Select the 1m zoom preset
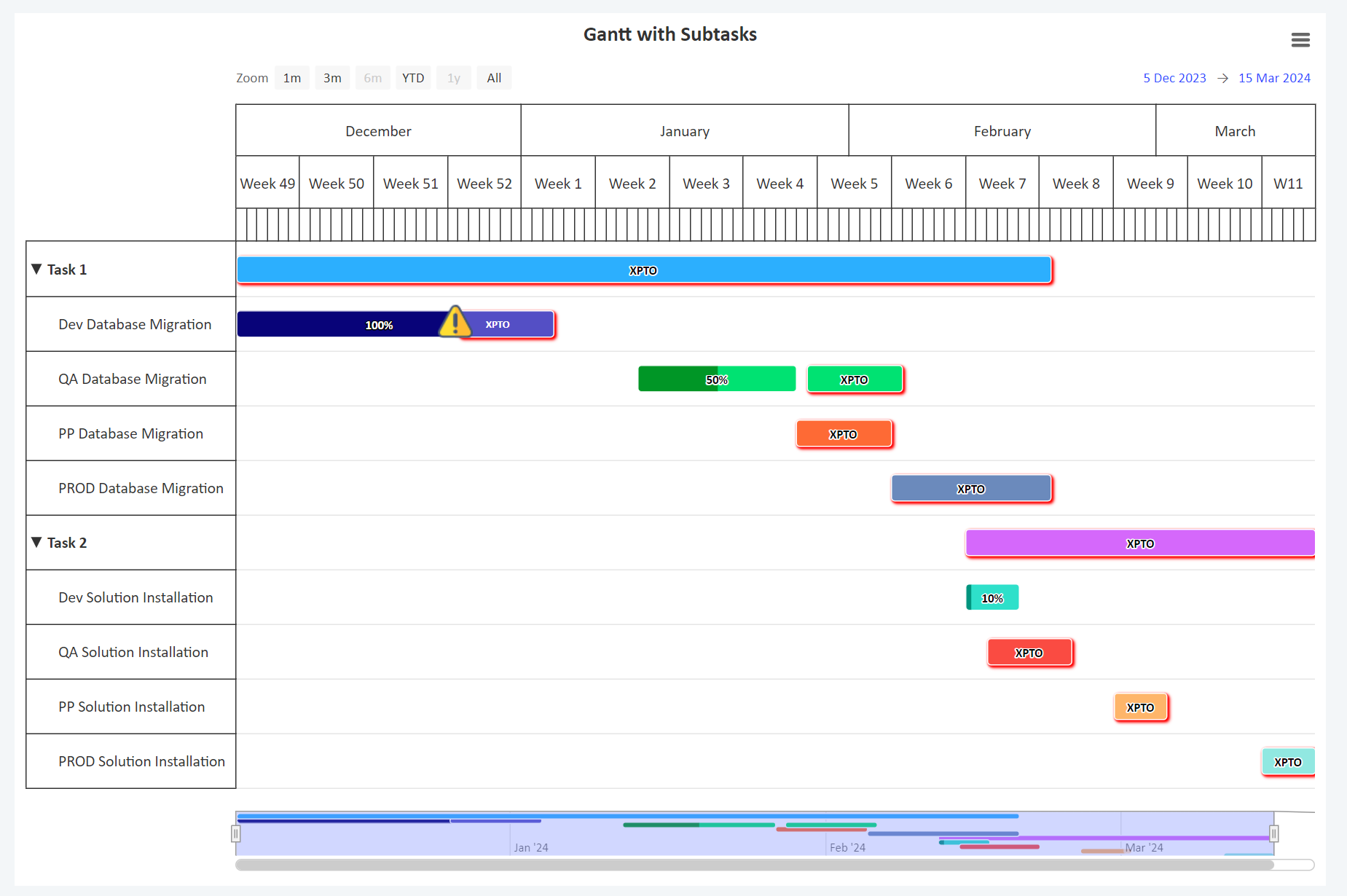Viewport: 1347px width, 896px height. tap(291, 77)
